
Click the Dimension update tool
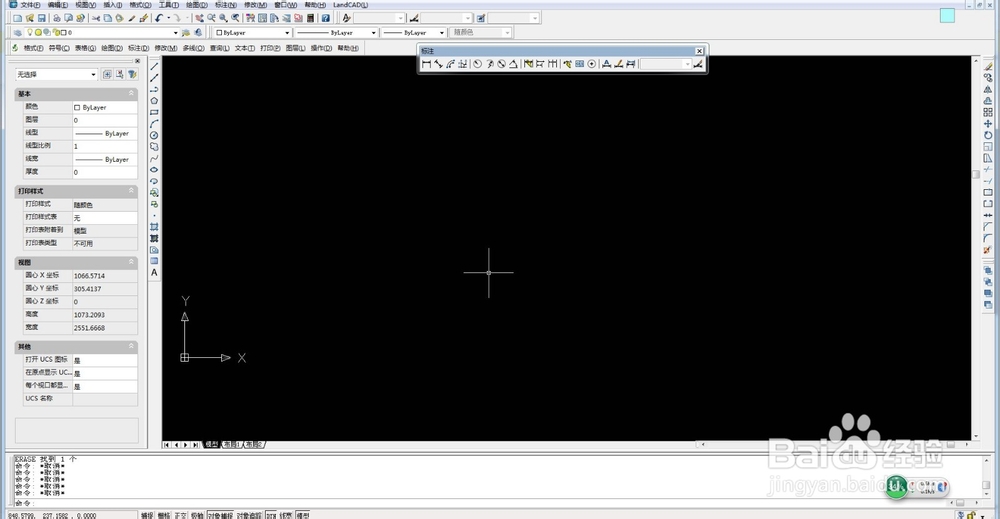tap(631, 64)
